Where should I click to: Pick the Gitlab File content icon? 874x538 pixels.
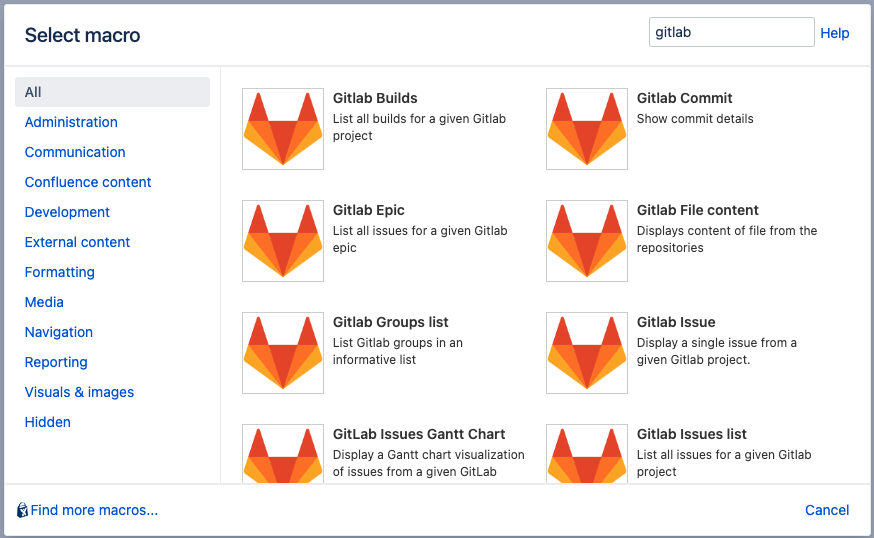587,241
